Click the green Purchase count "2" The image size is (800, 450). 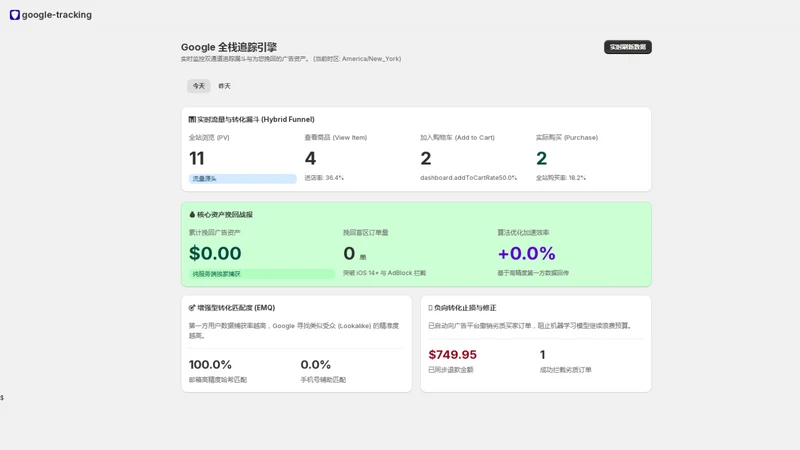[x=541, y=158]
